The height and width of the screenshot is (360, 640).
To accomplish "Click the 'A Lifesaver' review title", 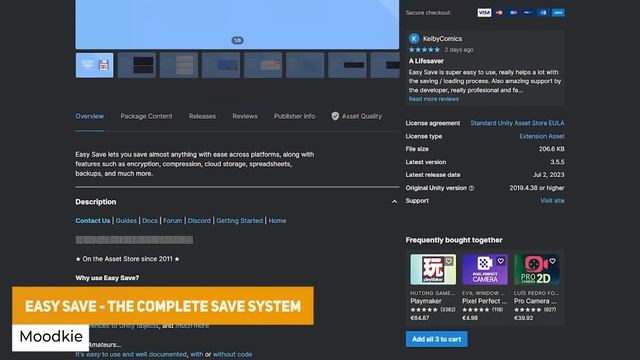I will click(x=426, y=61).
